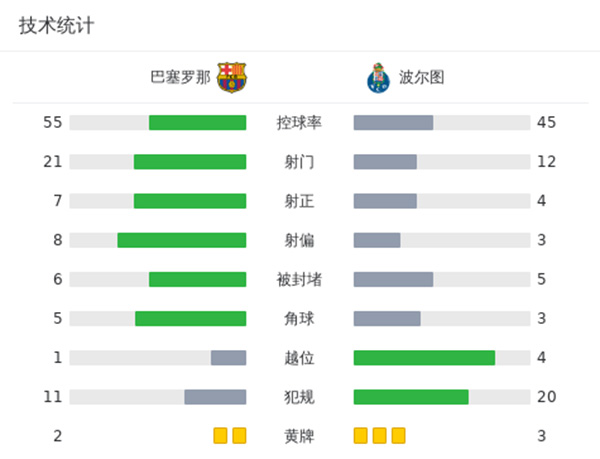Click Barcelona's second yellow card icon
This screenshot has width=600, height=459.
pos(239,436)
